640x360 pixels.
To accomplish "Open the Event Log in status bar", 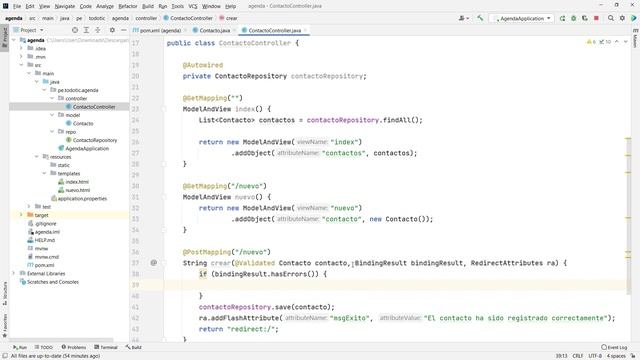I will (614, 347).
